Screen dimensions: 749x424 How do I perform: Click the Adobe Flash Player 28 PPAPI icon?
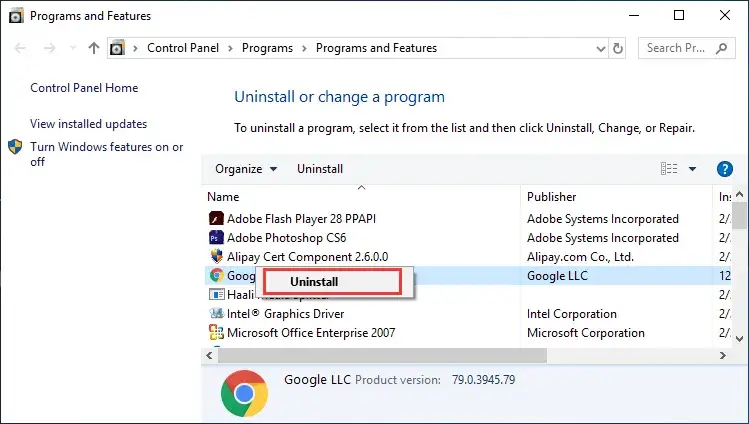tap(216, 219)
